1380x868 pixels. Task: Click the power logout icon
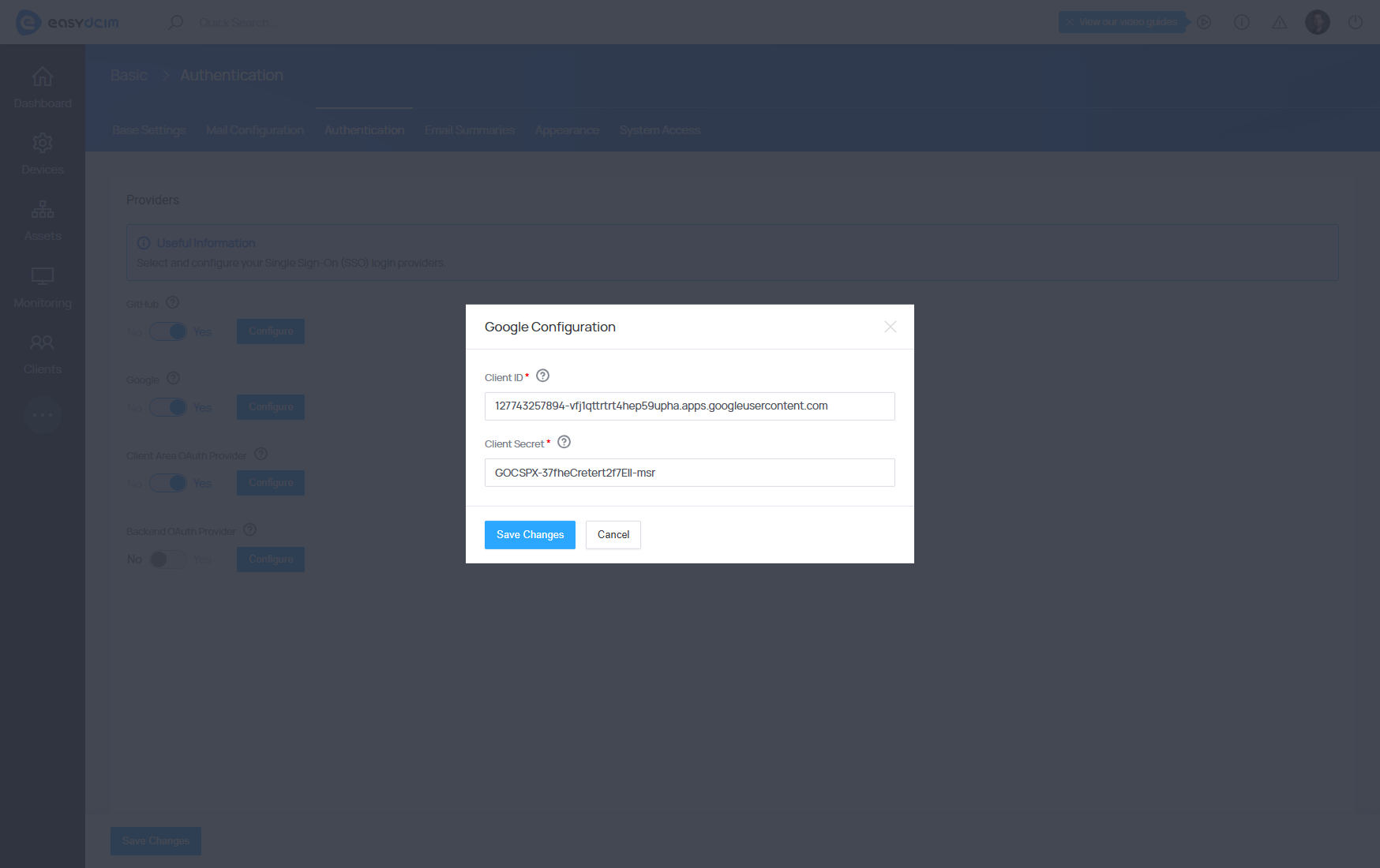click(x=1356, y=22)
